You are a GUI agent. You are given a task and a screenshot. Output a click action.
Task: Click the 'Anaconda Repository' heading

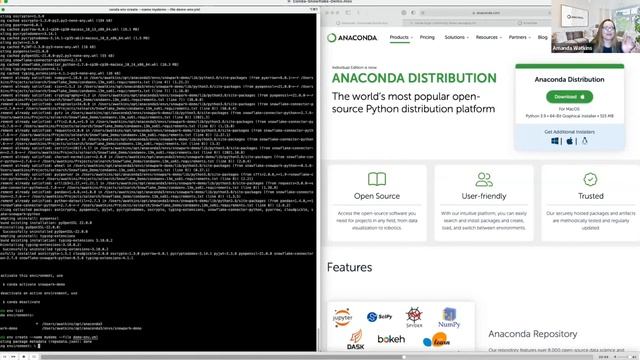[x=533, y=334]
